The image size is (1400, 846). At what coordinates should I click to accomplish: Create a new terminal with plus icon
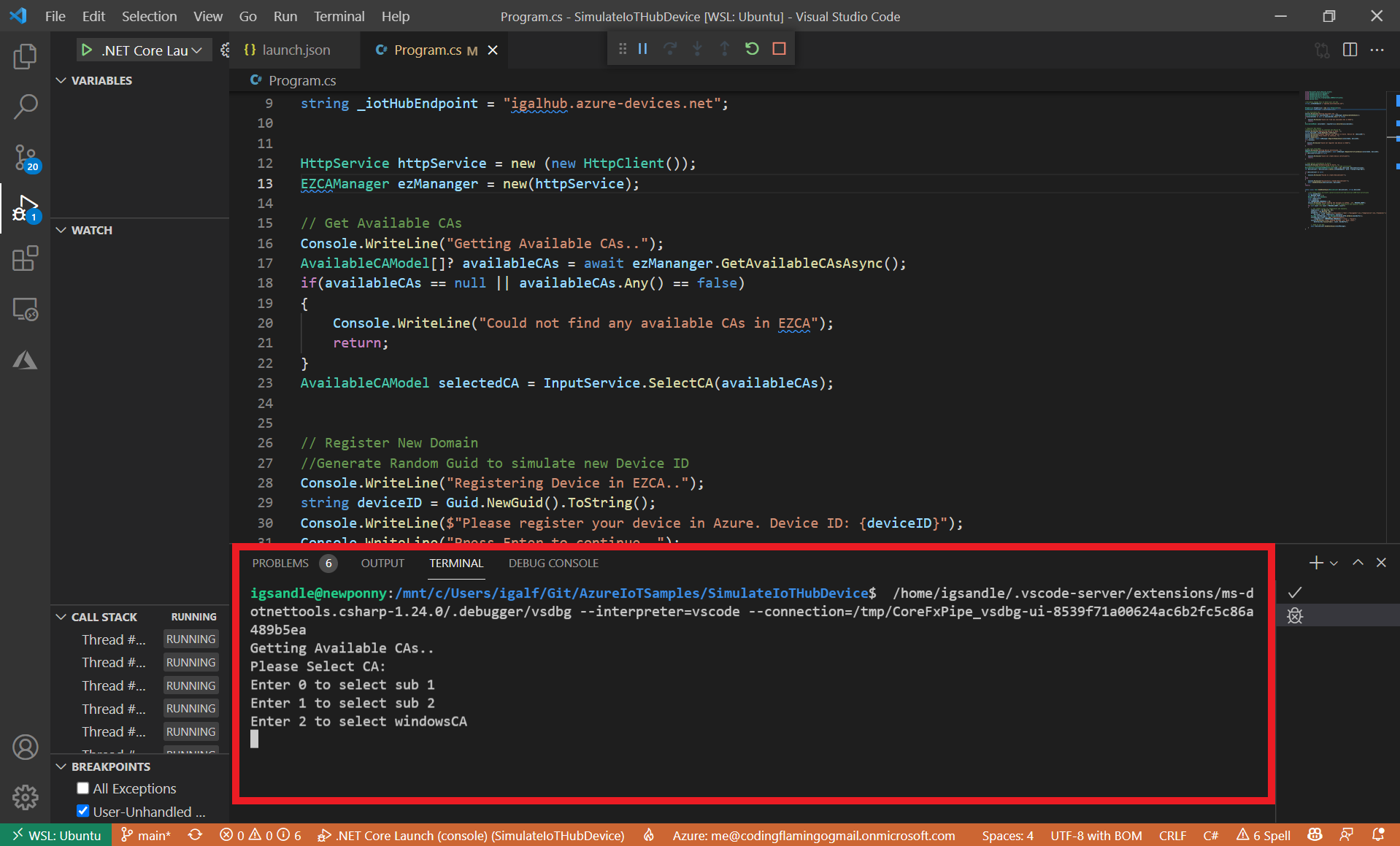(x=1315, y=563)
